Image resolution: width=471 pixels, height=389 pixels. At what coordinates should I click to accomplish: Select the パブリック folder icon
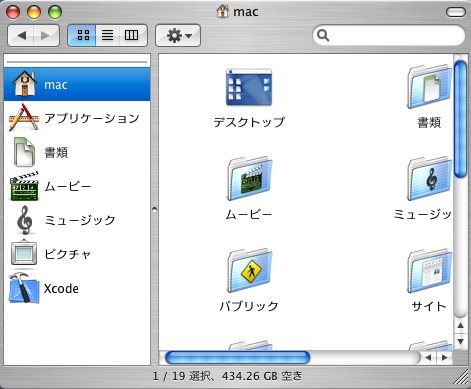[250, 270]
